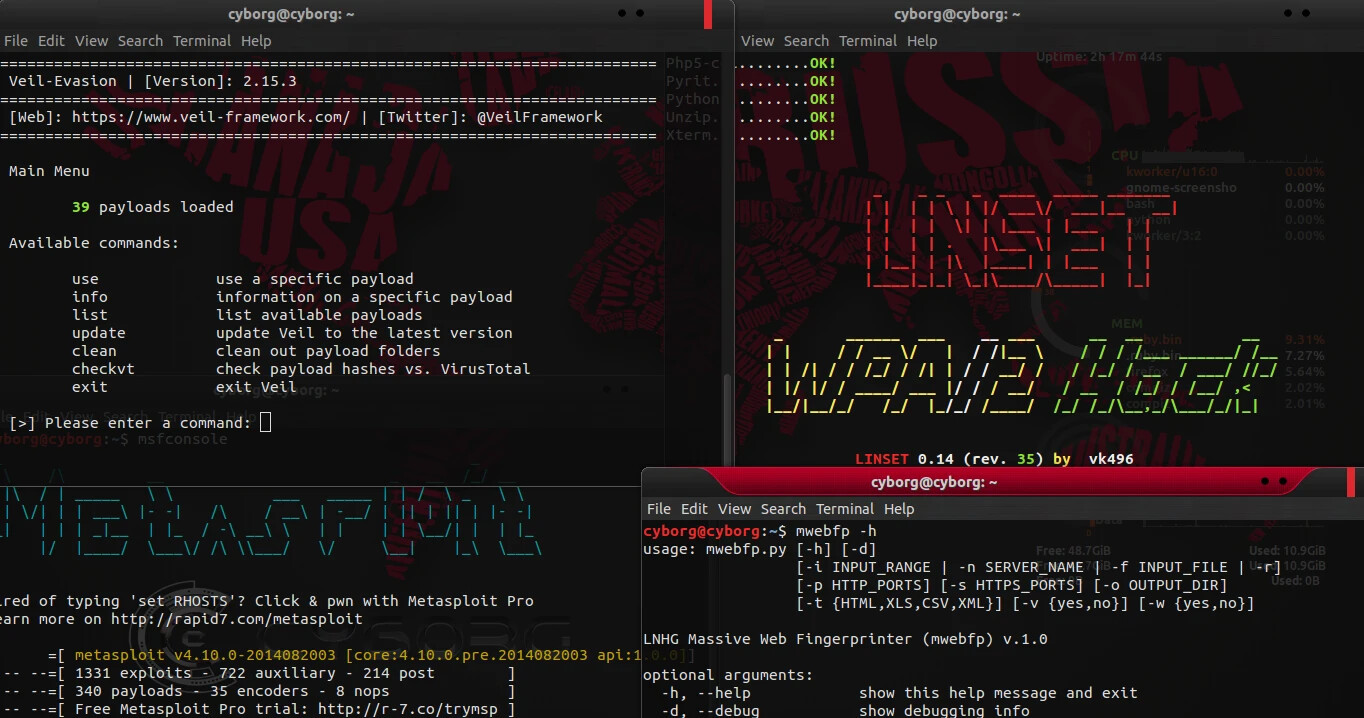This screenshot has width=1364, height=718.
Task: Open Help menu in the LINSET terminal
Action: (x=922, y=41)
